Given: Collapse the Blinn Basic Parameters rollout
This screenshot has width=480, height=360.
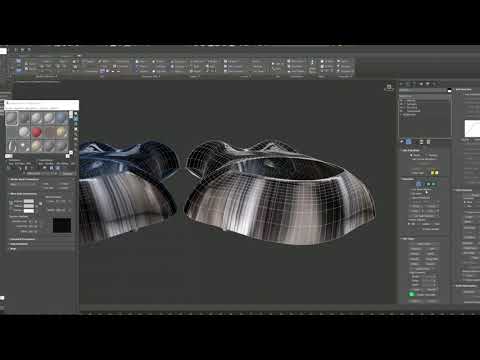Looking at the screenshot, I should [23, 194].
